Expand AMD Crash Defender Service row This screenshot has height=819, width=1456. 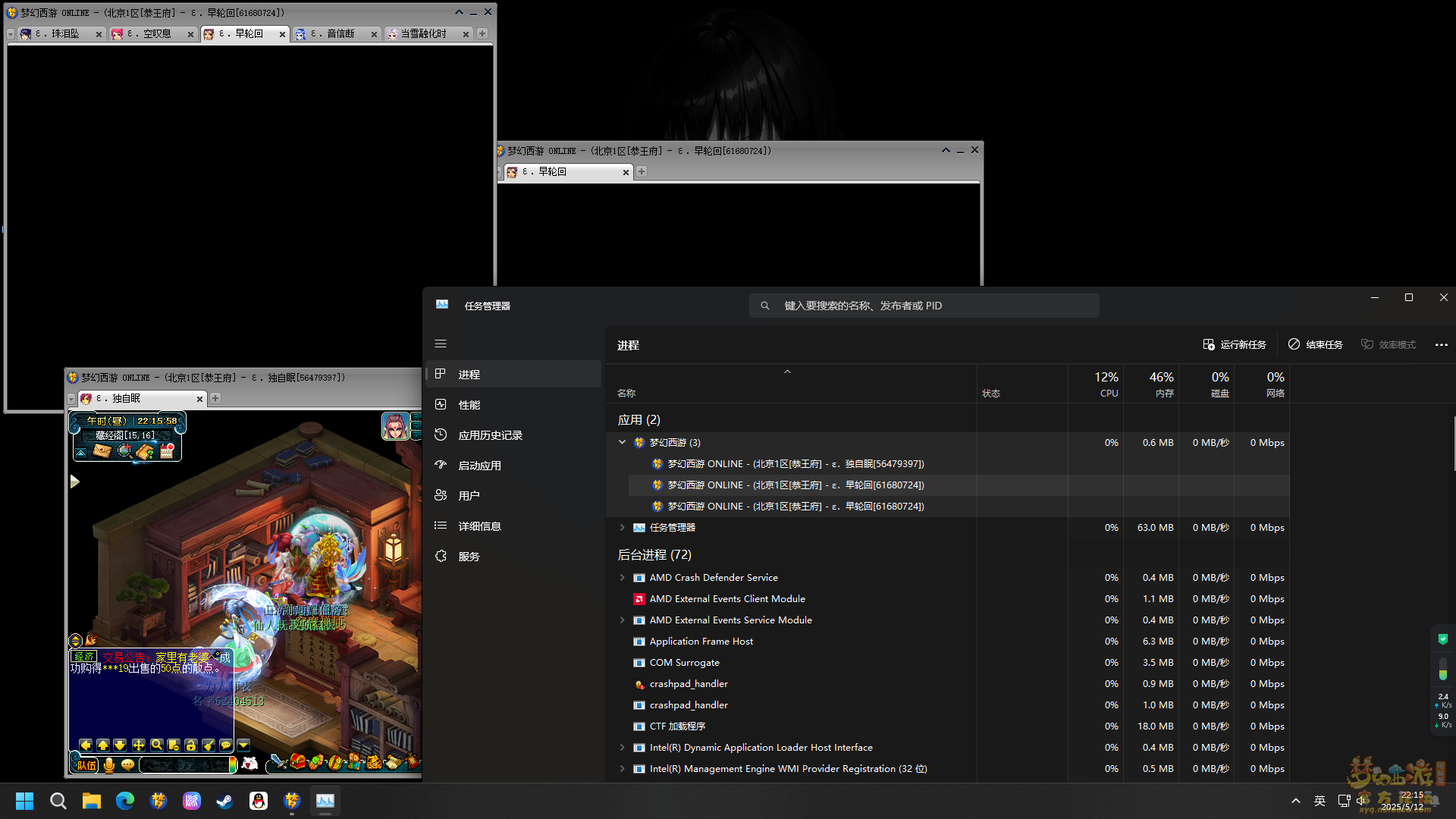pos(622,577)
